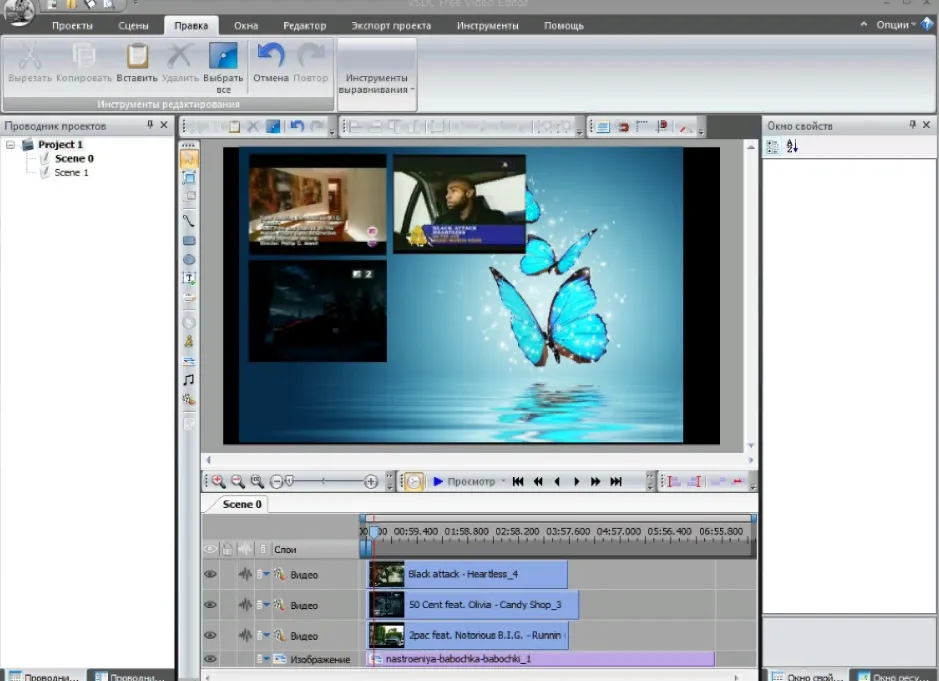Select Scene 1 in project explorer
This screenshot has height=681, width=939.
pyautogui.click(x=71, y=172)
